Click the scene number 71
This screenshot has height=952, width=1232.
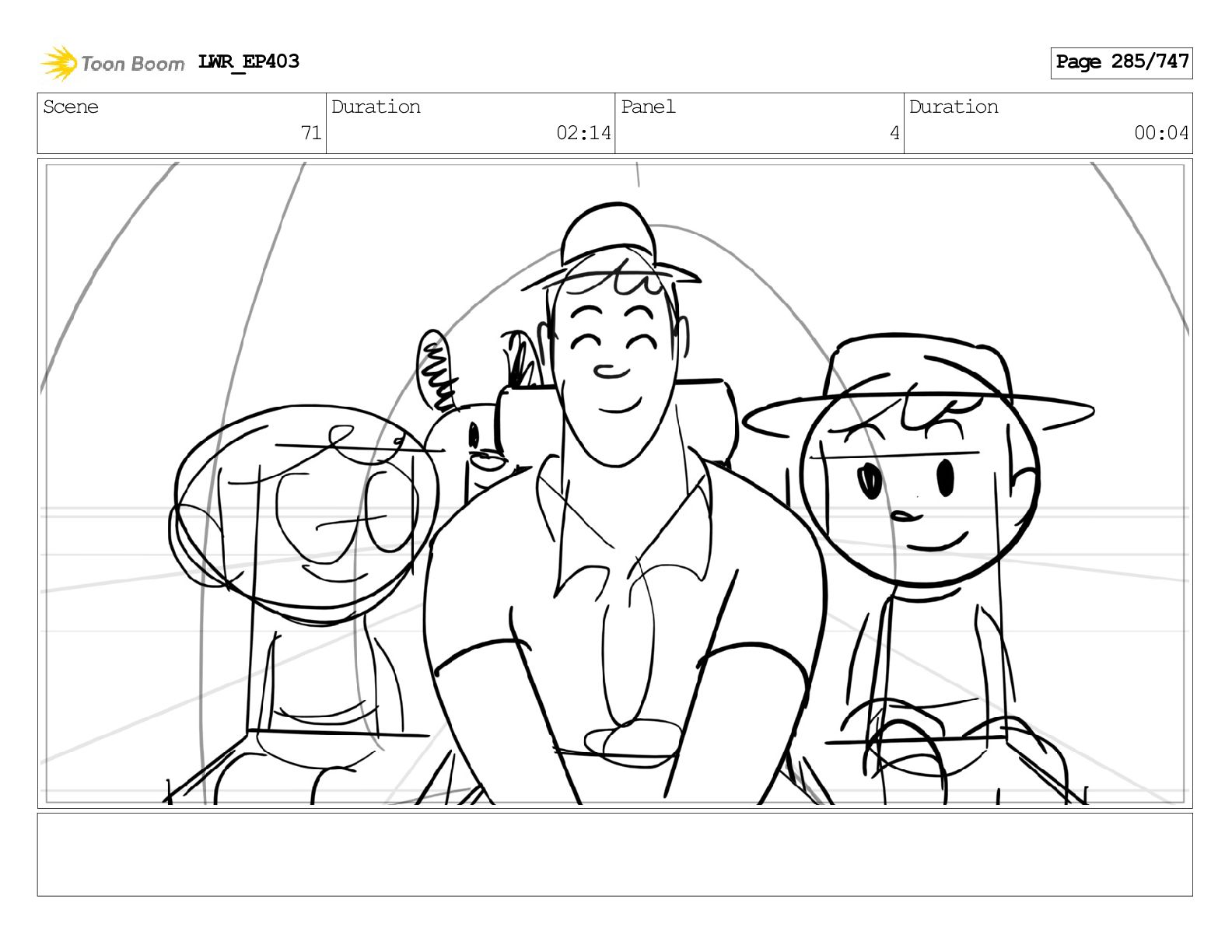(311, 133)
